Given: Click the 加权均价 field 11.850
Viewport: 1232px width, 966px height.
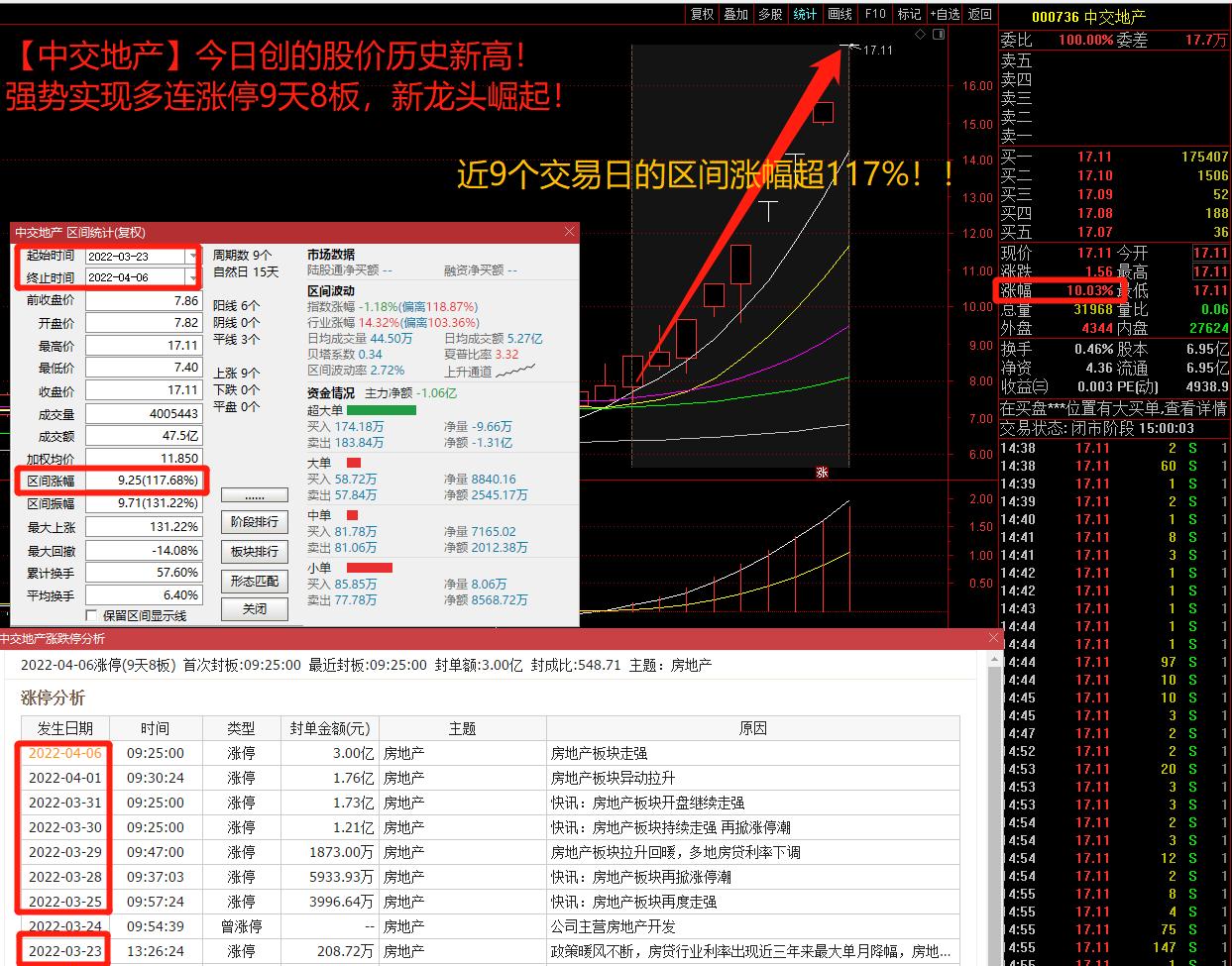Looking at the screenshot, I should pos(144,458).
